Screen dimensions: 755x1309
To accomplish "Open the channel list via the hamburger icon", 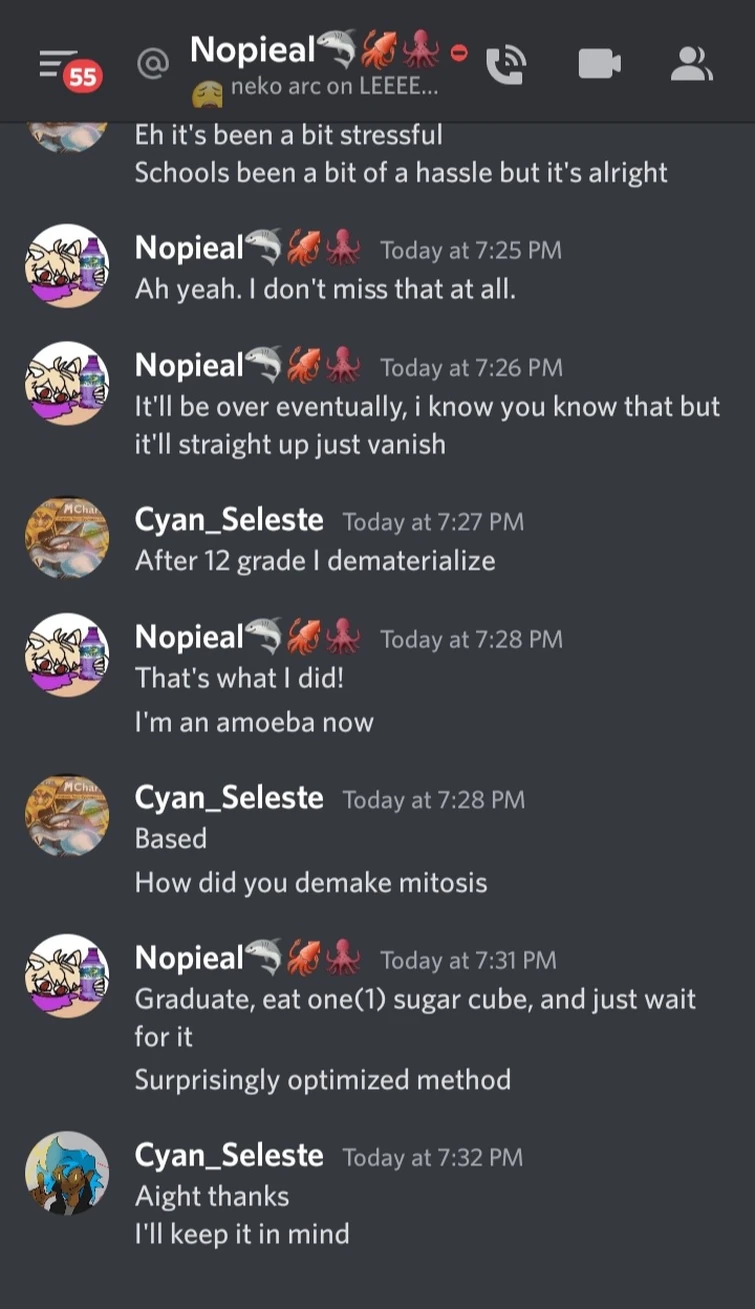I will 50,60.
